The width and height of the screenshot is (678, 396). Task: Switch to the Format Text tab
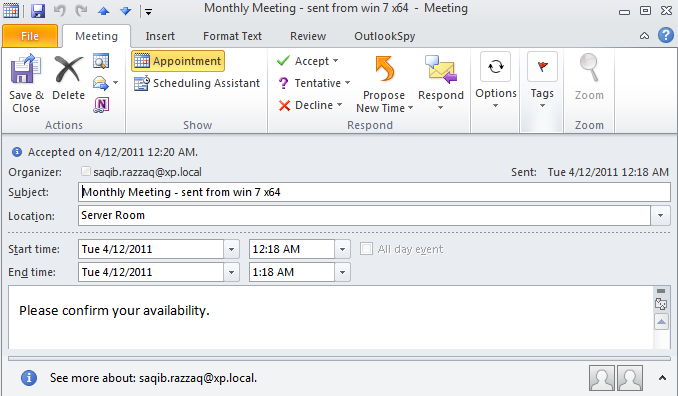232,36
